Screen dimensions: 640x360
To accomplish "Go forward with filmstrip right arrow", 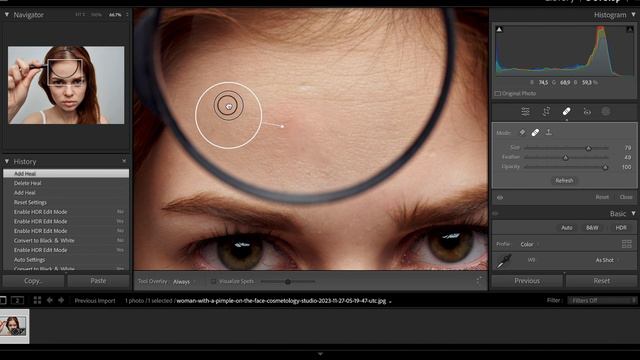I will (x=61, y=300).
